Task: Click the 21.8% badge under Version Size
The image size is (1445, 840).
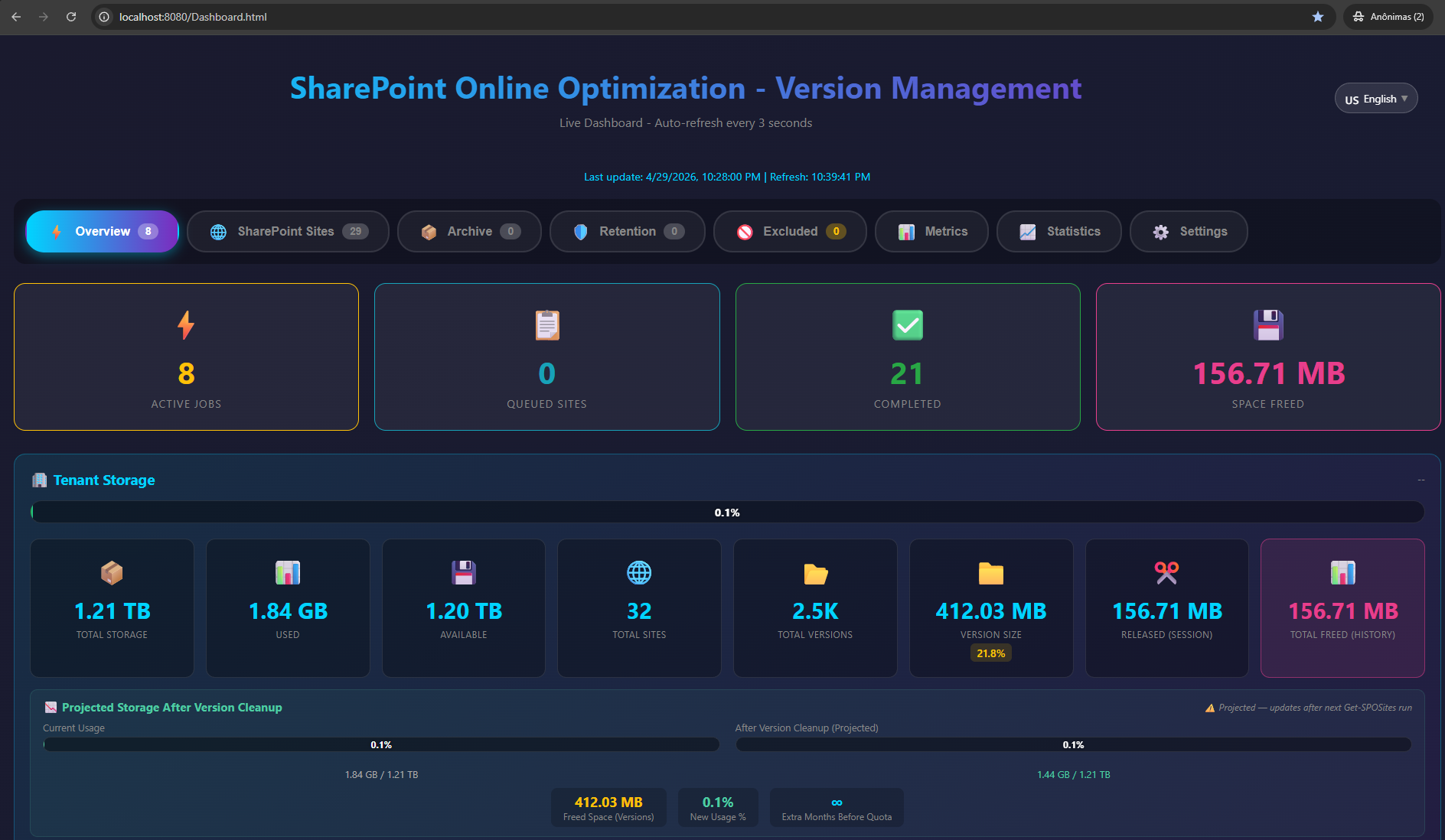Action: click(x=991, y=653)
